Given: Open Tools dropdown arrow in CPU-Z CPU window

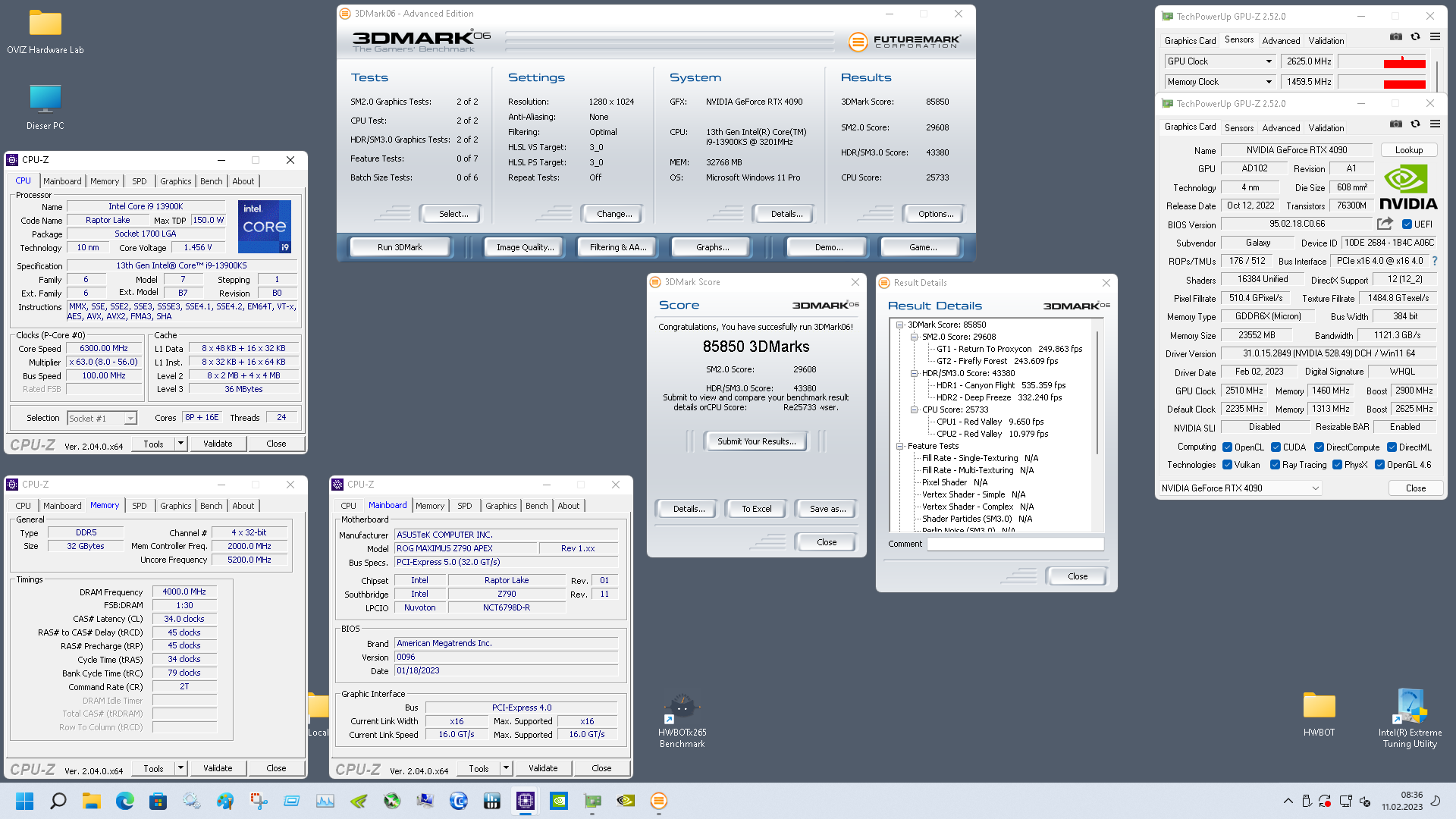Looking at the screenshot, I should [180, 444].
